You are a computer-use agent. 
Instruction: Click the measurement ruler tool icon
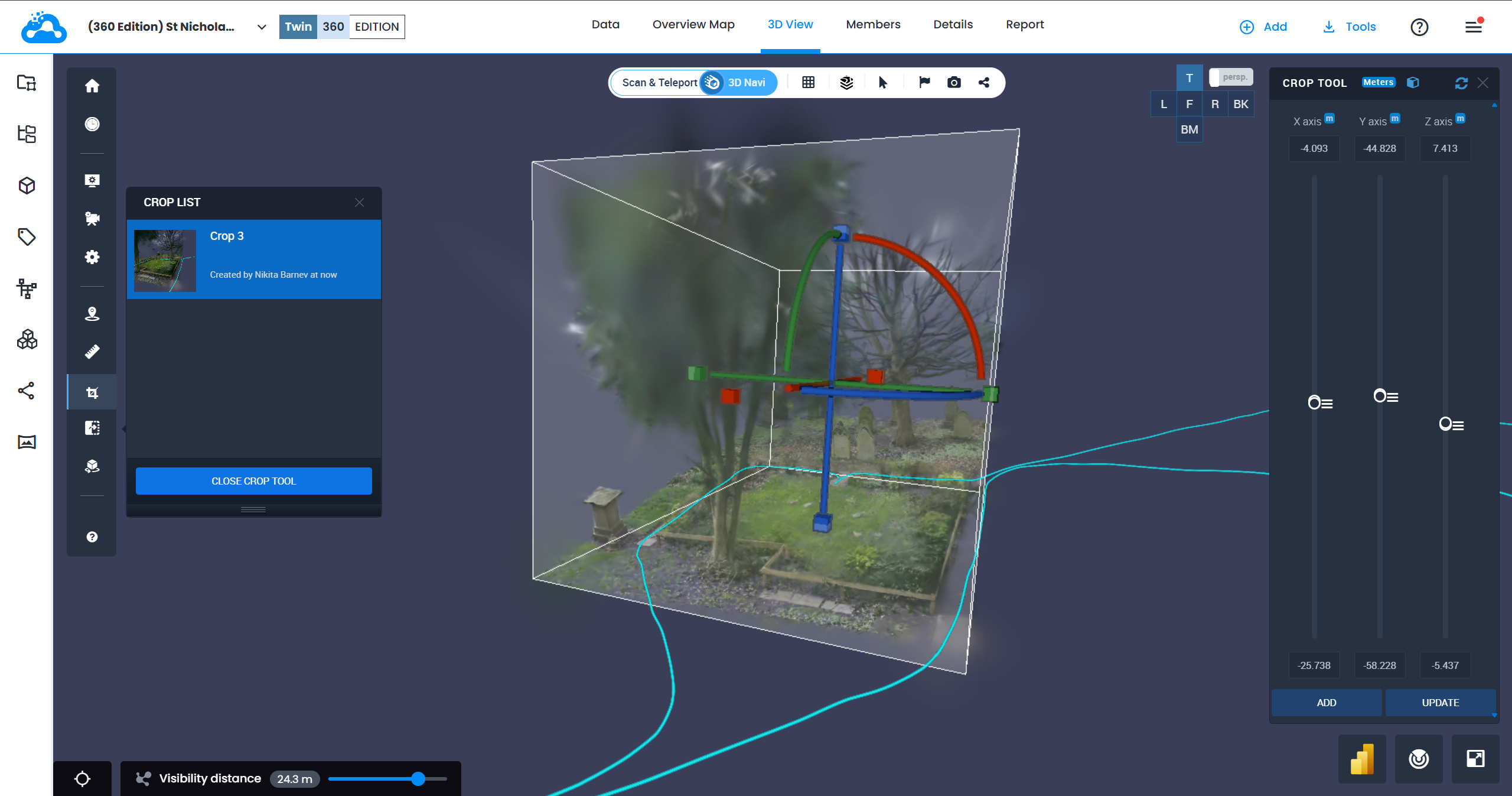point(92,352)
